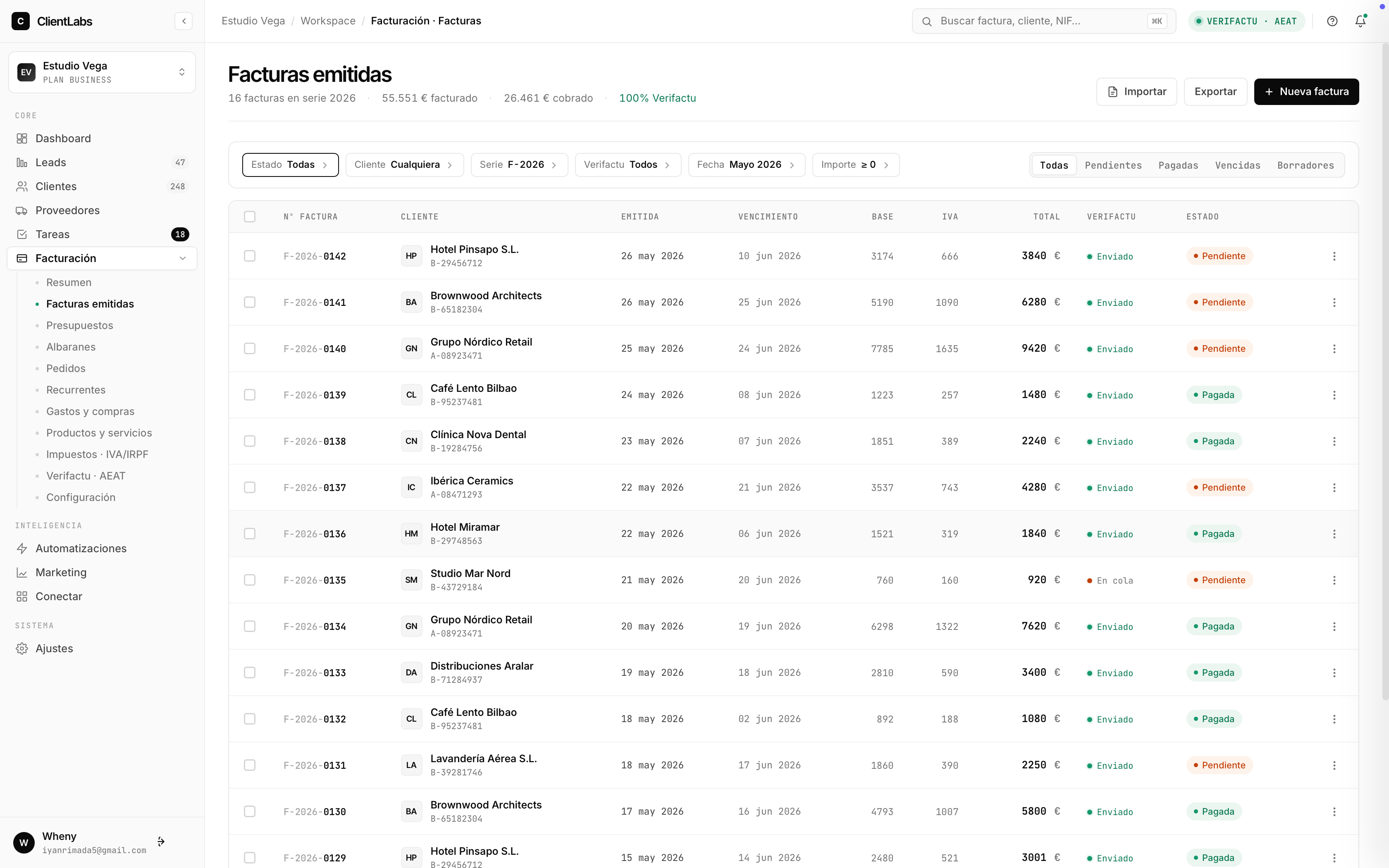Click Estudio Vega in the breadcrumb
The image size is (1389, 868).
[x=253, y=21]
